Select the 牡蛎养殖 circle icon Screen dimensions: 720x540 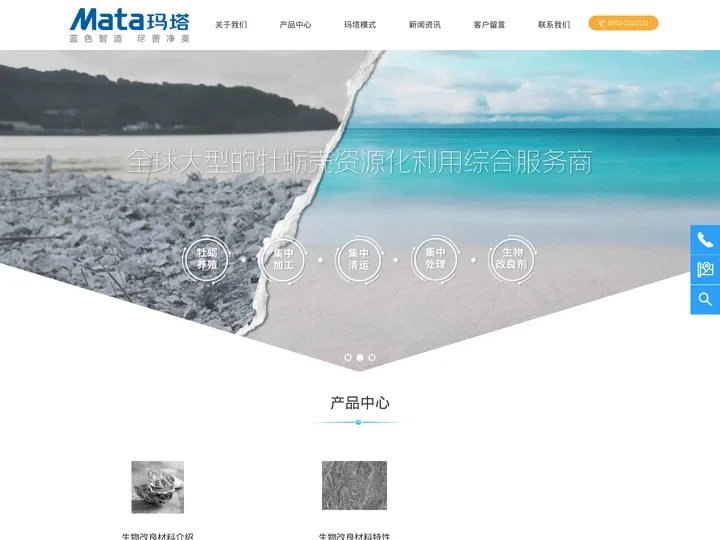point(207,259)
